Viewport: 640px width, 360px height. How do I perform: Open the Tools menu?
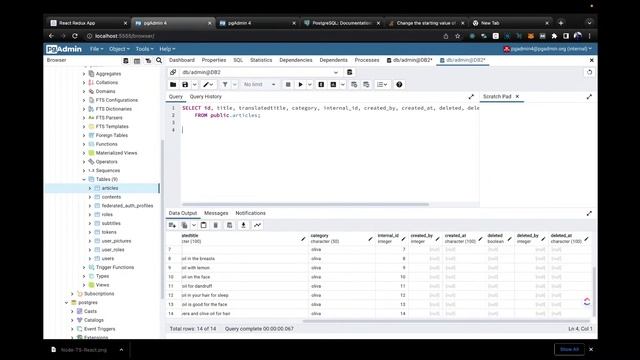coord(144,49)
